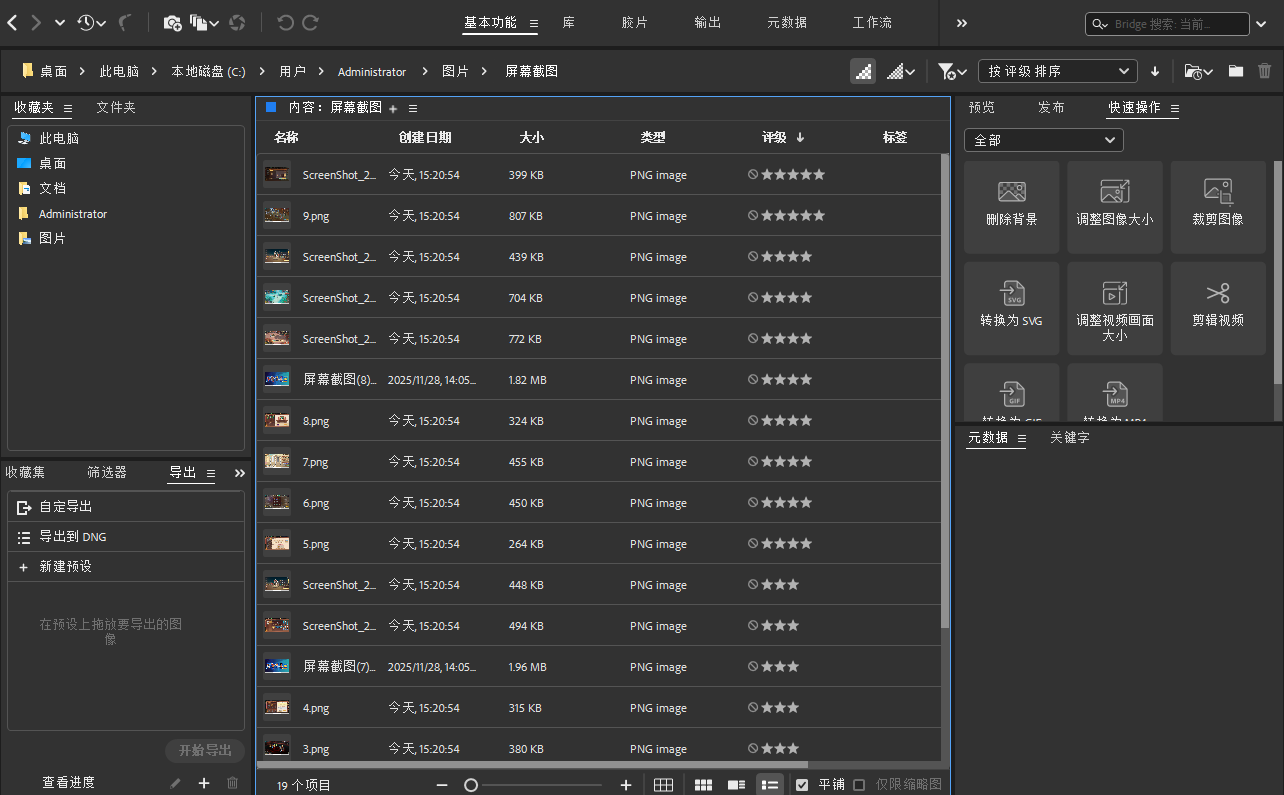
Task: Open the 剪辑视频 quick action
Action: pyautogui.click(x=1218, y=308)
